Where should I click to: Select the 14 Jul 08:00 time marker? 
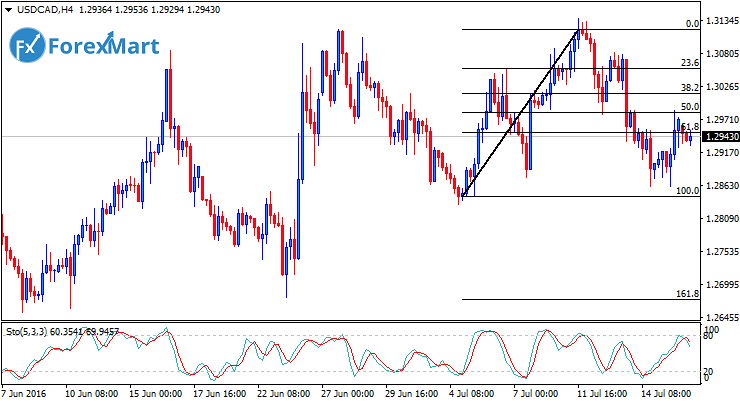pos(670,393)
